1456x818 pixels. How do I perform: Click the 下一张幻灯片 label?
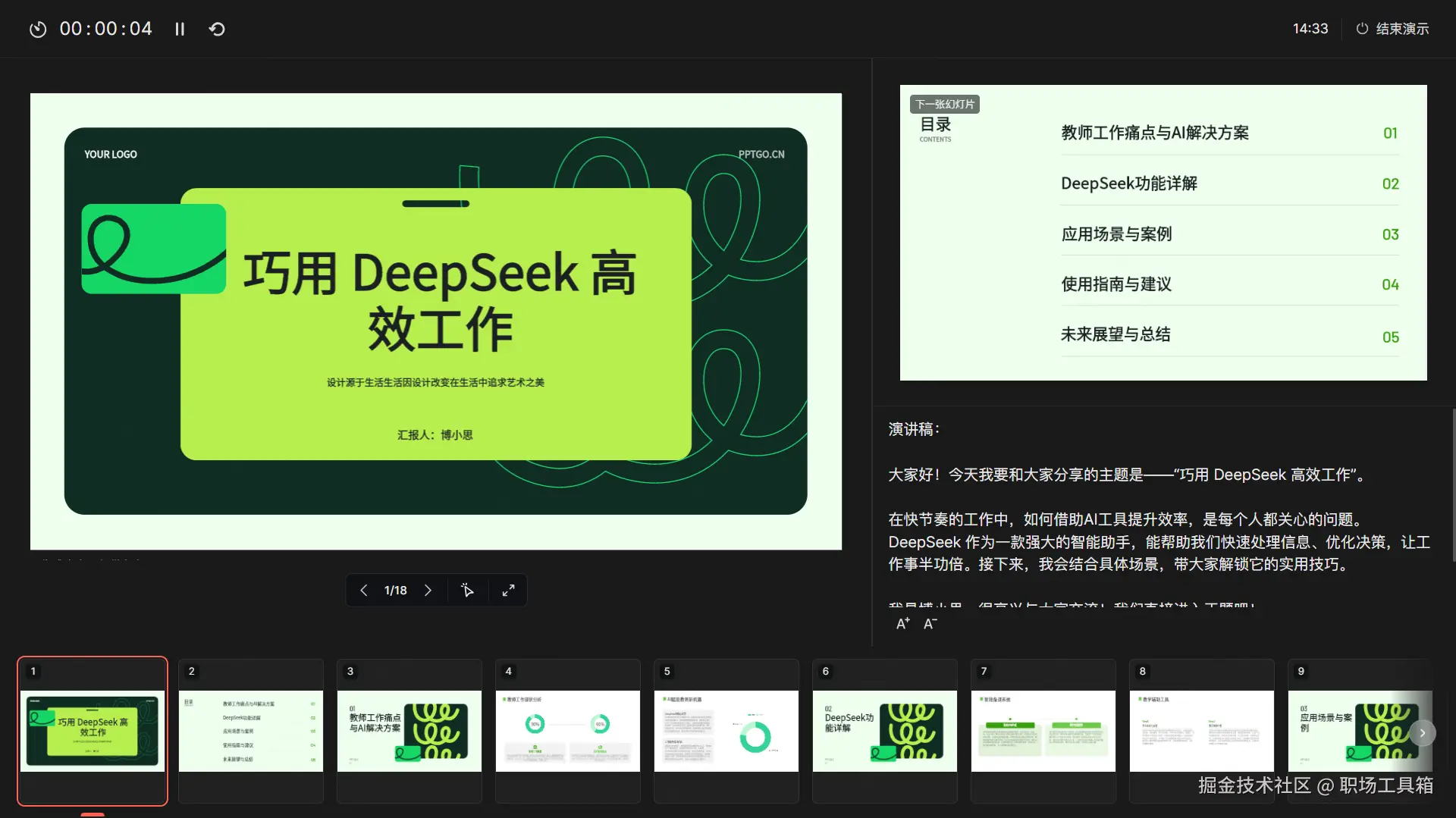pos(945,105)
